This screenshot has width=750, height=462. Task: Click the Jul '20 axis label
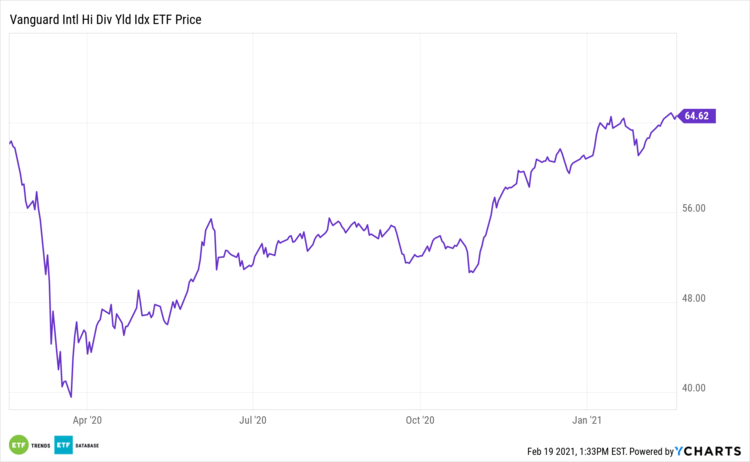tap(255, 422)
